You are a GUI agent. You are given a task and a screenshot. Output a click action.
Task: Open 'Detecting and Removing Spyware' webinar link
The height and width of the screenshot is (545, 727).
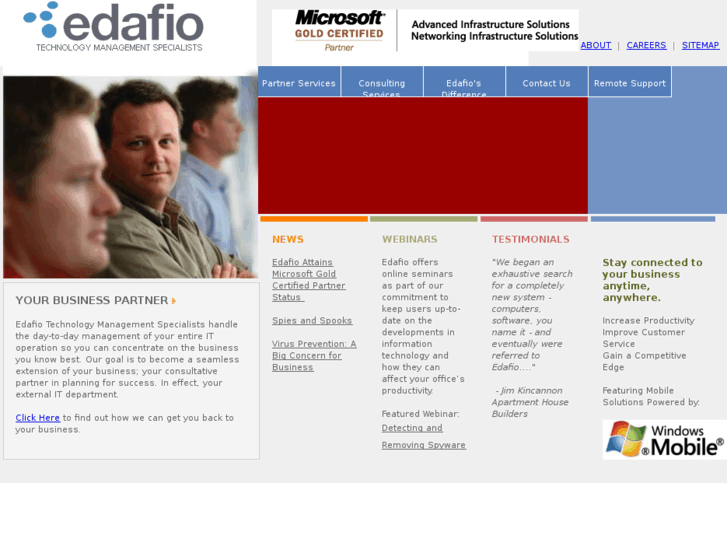click(x=423, y=436)
